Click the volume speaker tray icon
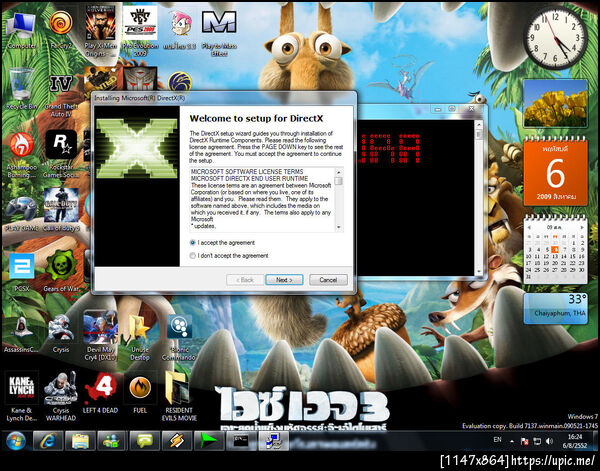Image resolution: width=600 pixels, height=471 pixels. [549, 441]
